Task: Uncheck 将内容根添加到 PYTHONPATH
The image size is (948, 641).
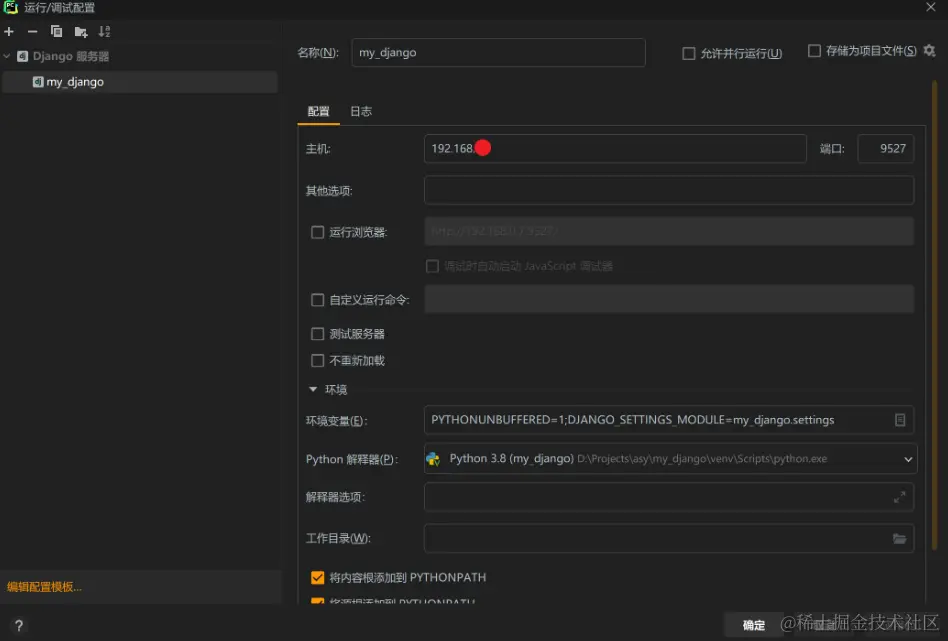Action: [317, 578]
